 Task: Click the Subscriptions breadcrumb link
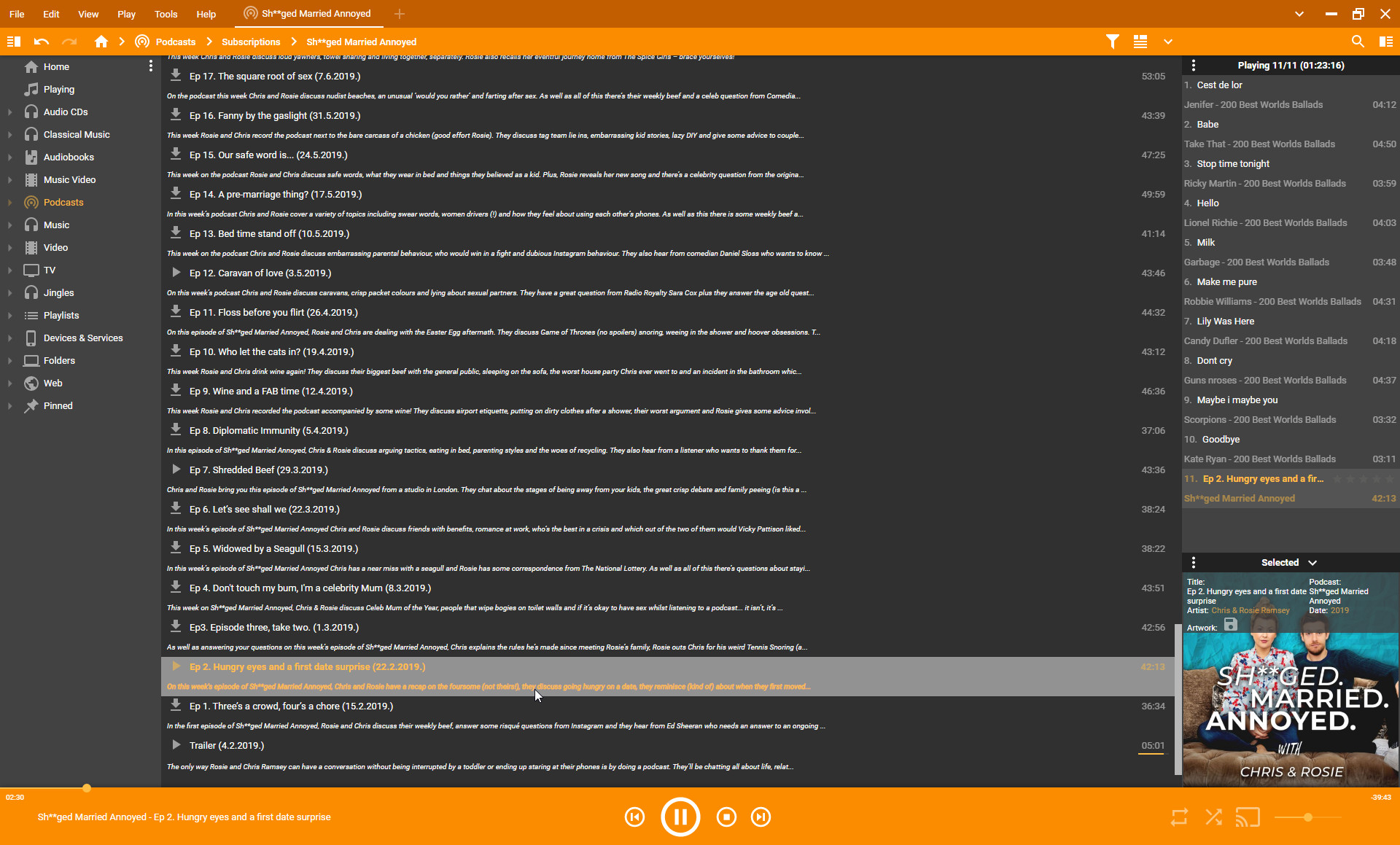(251, 42)
